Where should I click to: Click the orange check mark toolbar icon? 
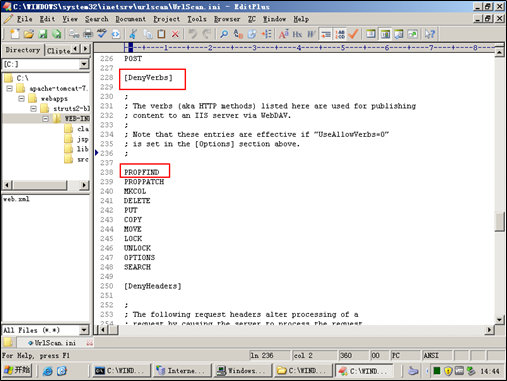click(x=353, y=34)
